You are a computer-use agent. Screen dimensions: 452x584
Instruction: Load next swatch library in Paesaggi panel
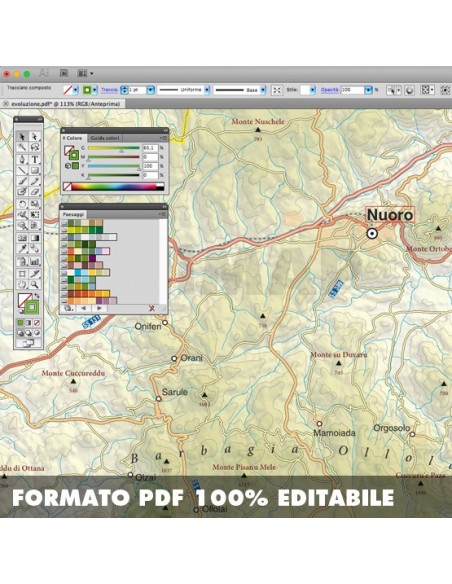pos(99,308)
